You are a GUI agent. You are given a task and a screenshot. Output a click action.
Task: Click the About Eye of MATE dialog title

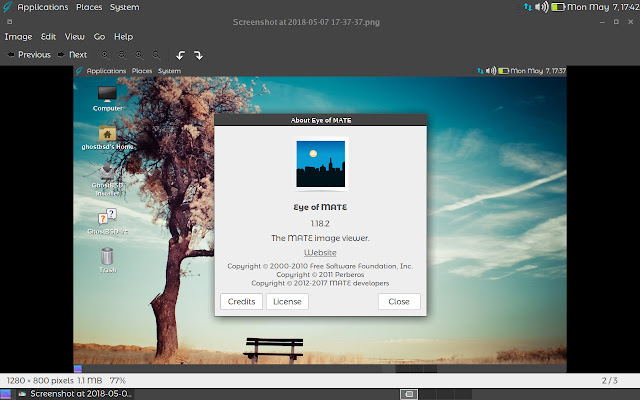pos(321,120)
